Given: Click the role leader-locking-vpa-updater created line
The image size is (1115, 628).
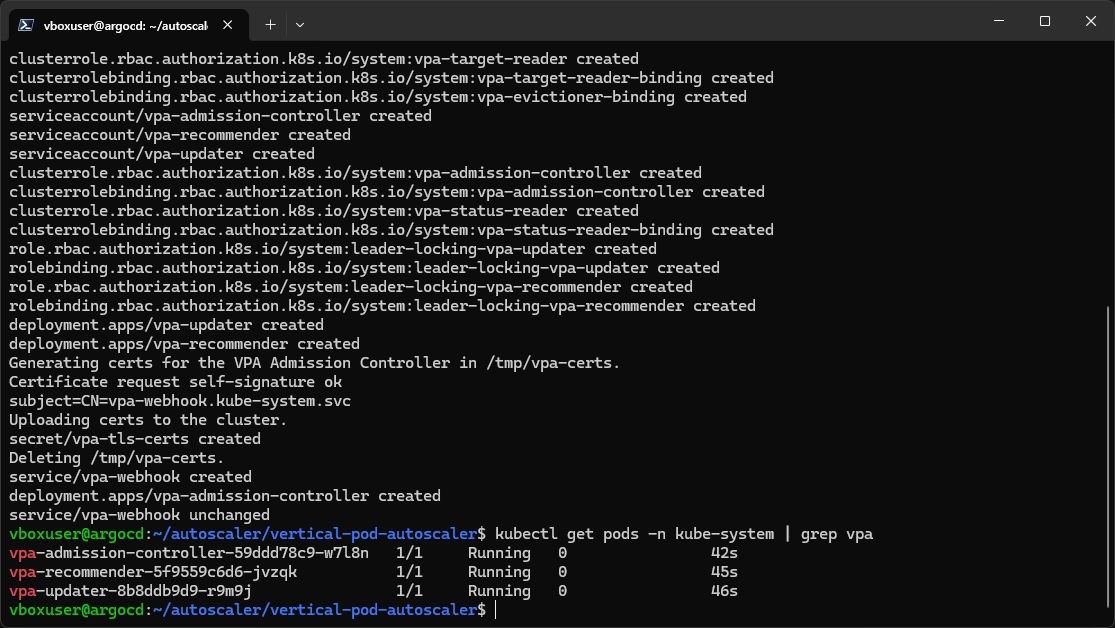Looking at the screenshot, I should click(333, 249).
